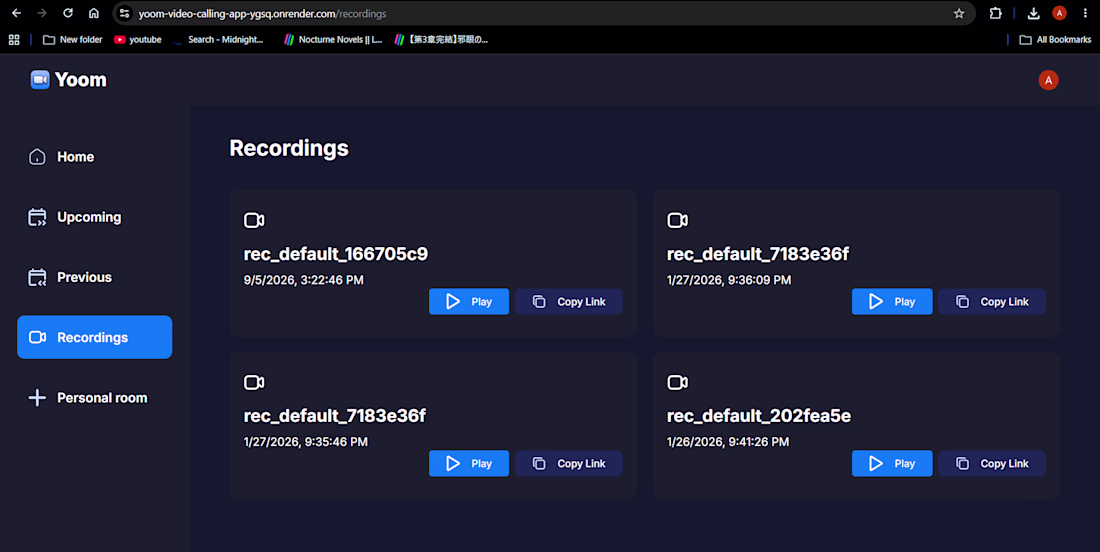Open the browser profile avatar in toolbar
The height and width of the screenshot is (552, 1100).
[x=1059, y=13]
